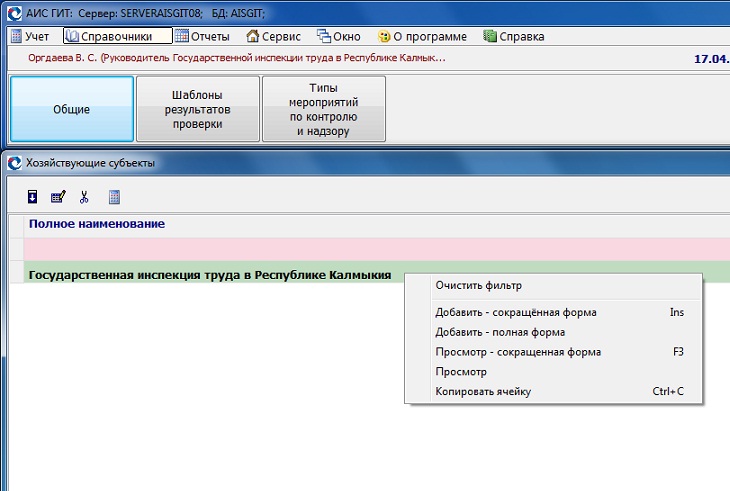Open the Отчеты menu
This screenshot has width=730, height=491.
[x=202, y=36]
